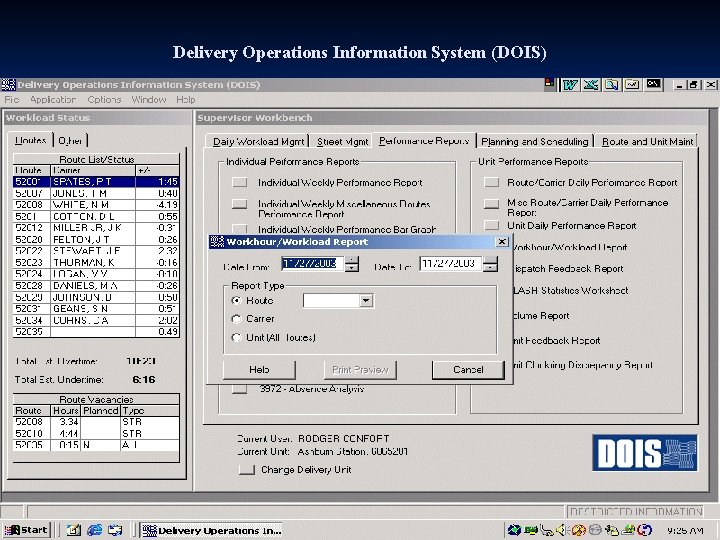Select the THURMAN, K route row

point(96,262)
